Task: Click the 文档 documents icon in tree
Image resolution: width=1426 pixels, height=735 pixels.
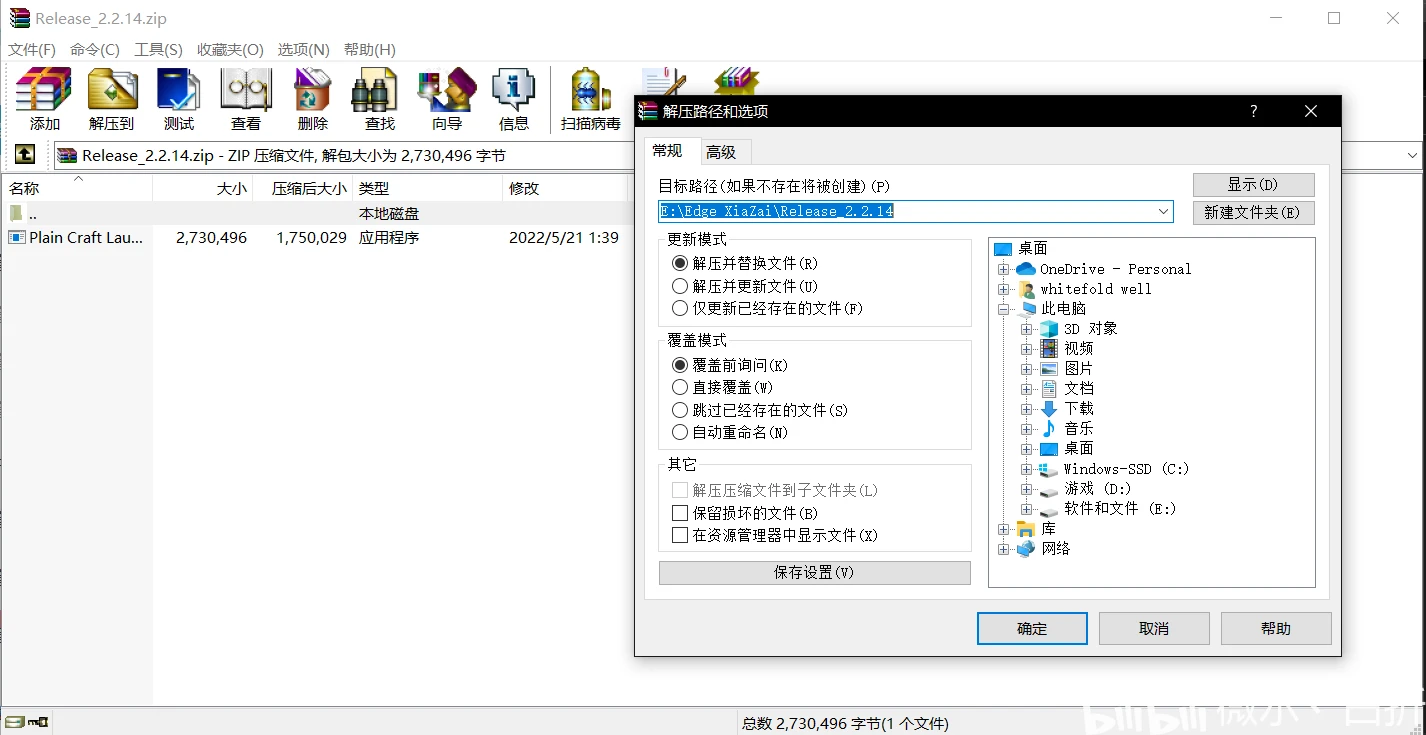Action: (x=1049, y=389)
